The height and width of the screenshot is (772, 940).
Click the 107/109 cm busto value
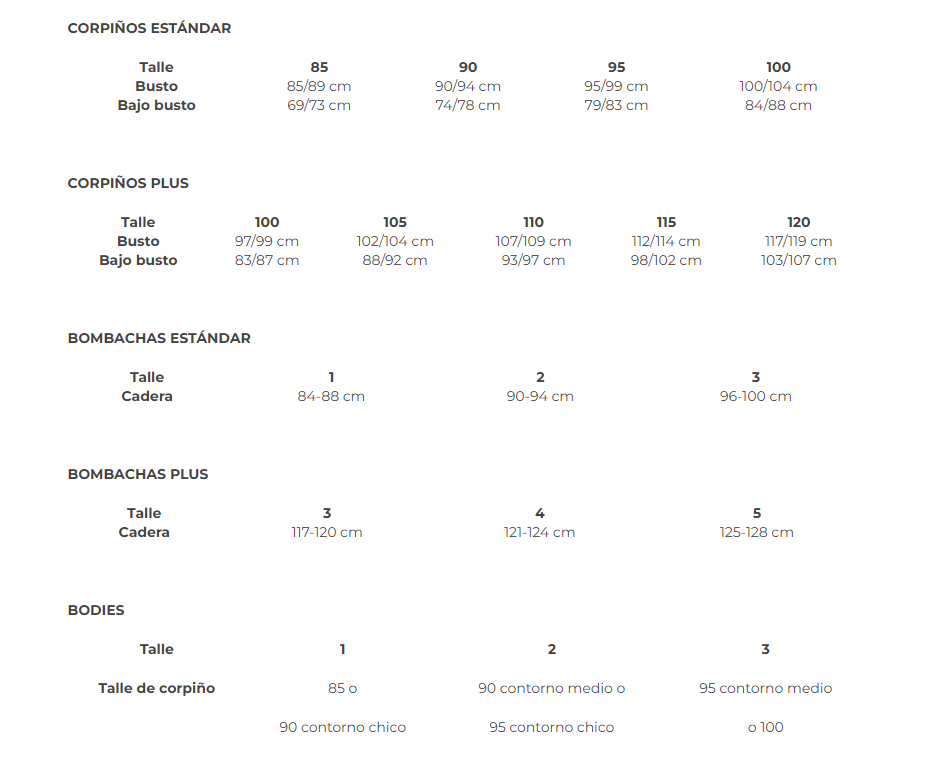(534, 242)
